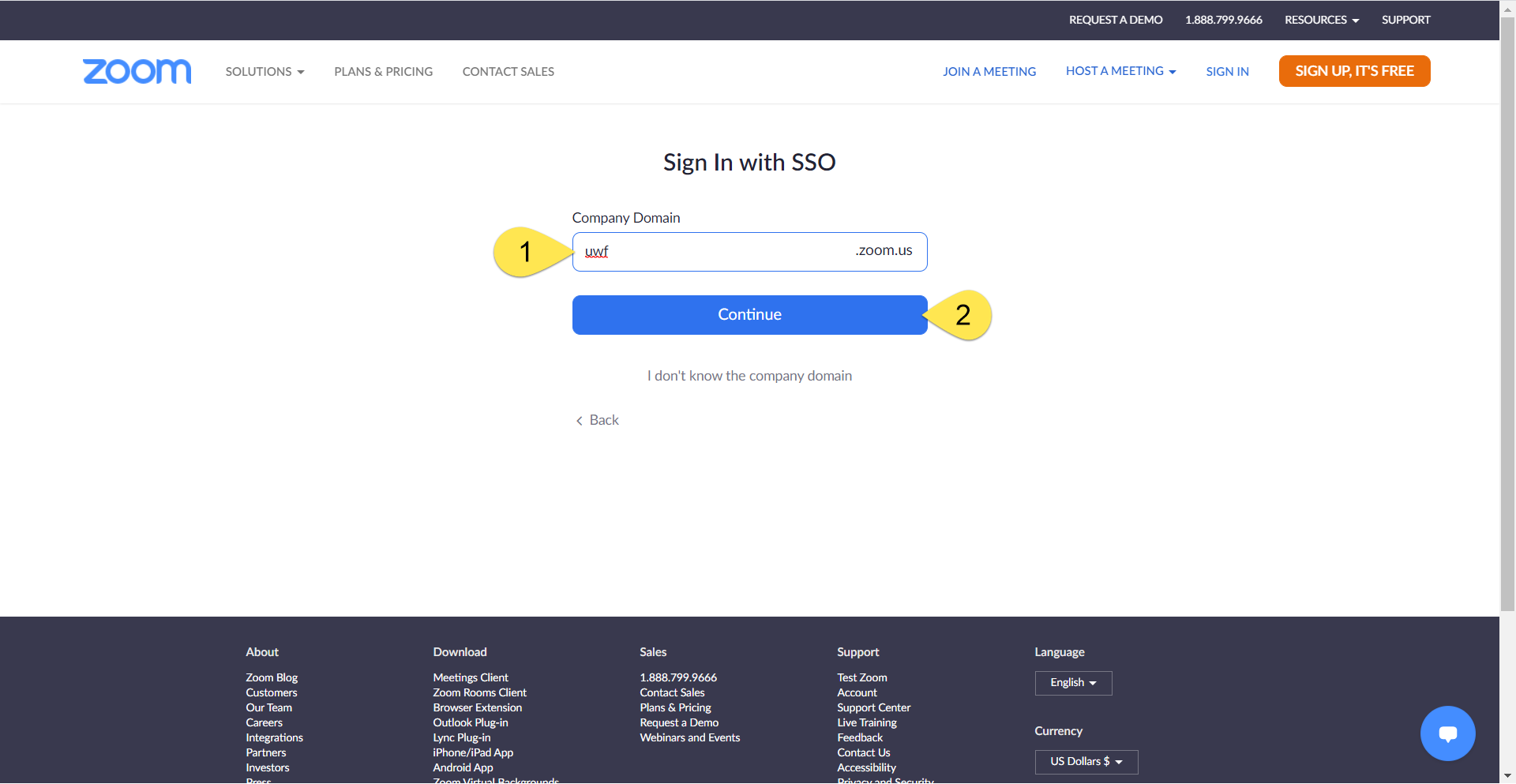Open Outlook Plug-in download link

(470, 722)
